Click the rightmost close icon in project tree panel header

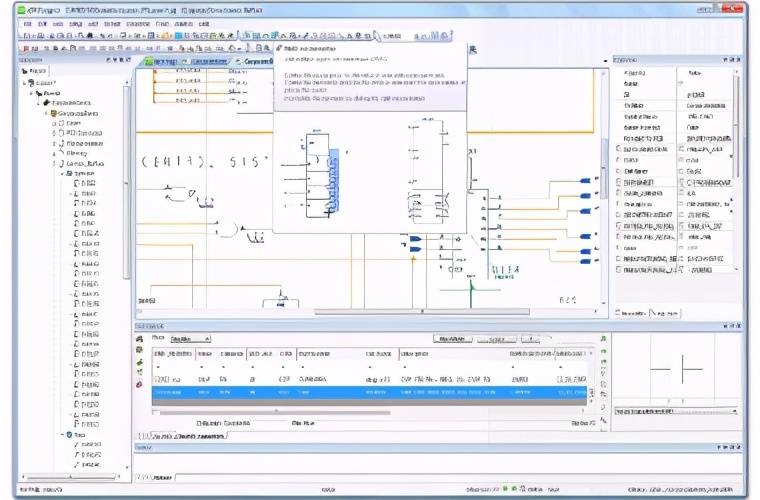point(128,60)
